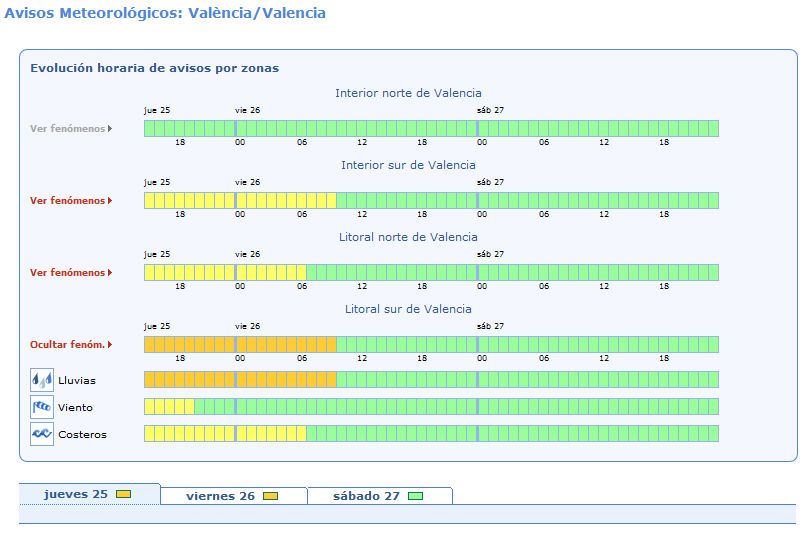
Task: Click first orange cell in Lluvias row
Action: [x=149, y=380]
